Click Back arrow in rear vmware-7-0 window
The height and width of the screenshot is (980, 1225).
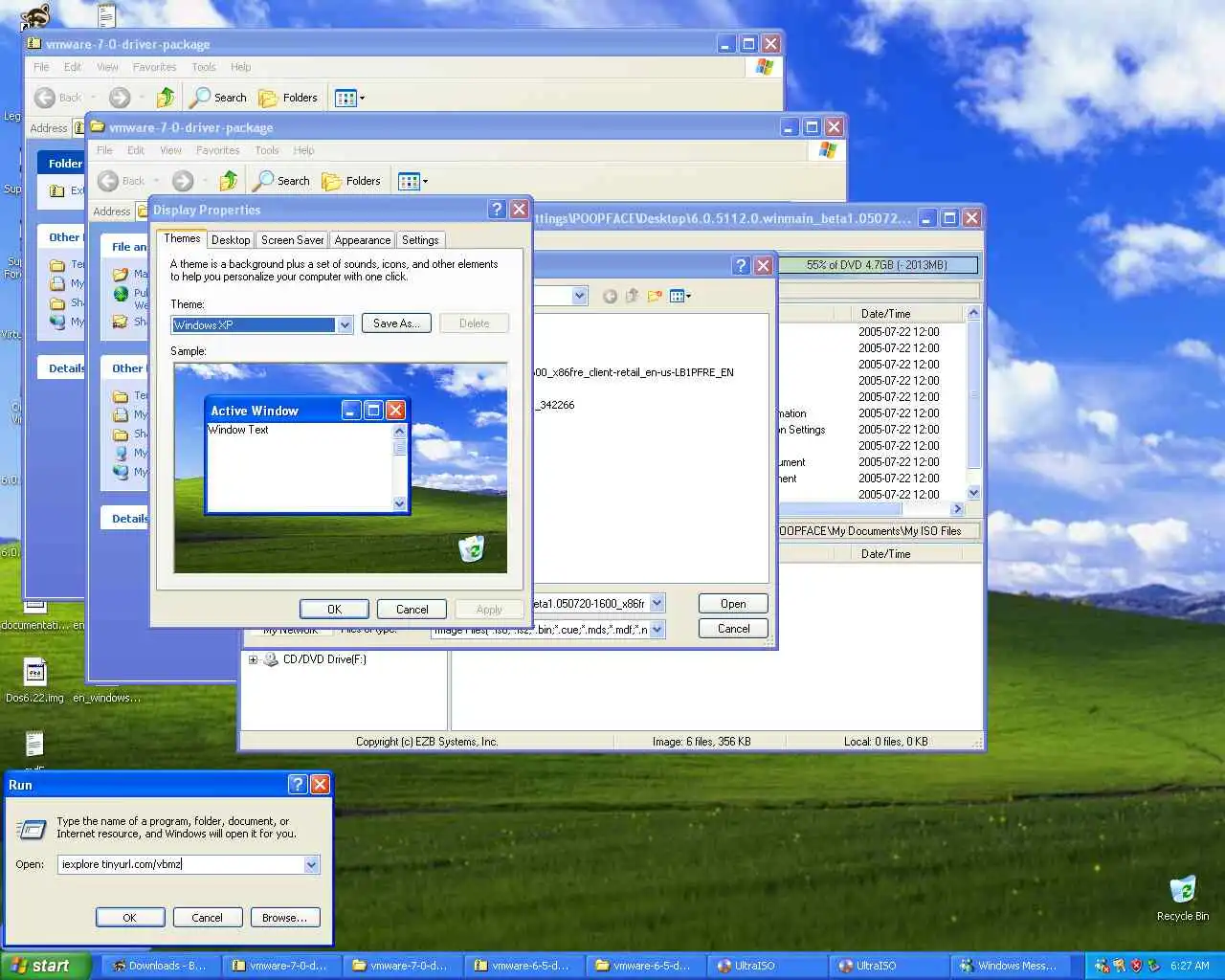point(45,98)
